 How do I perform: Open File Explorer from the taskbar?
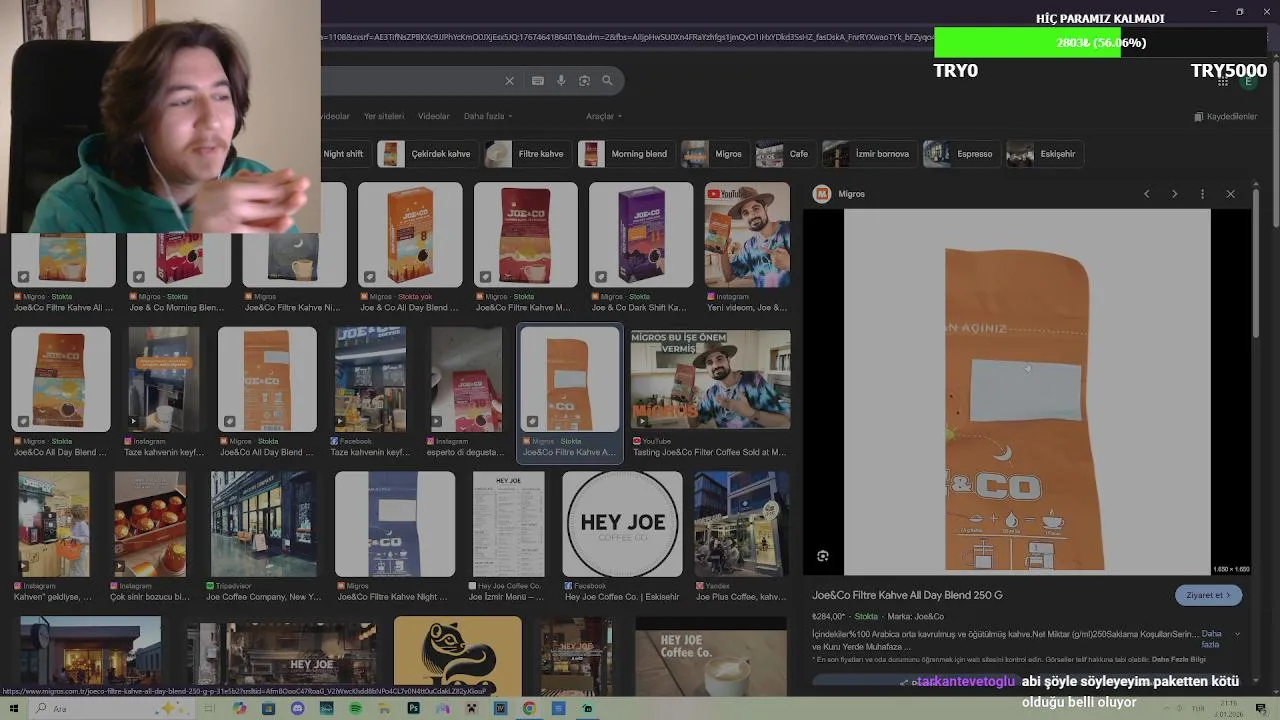(384, 708)
